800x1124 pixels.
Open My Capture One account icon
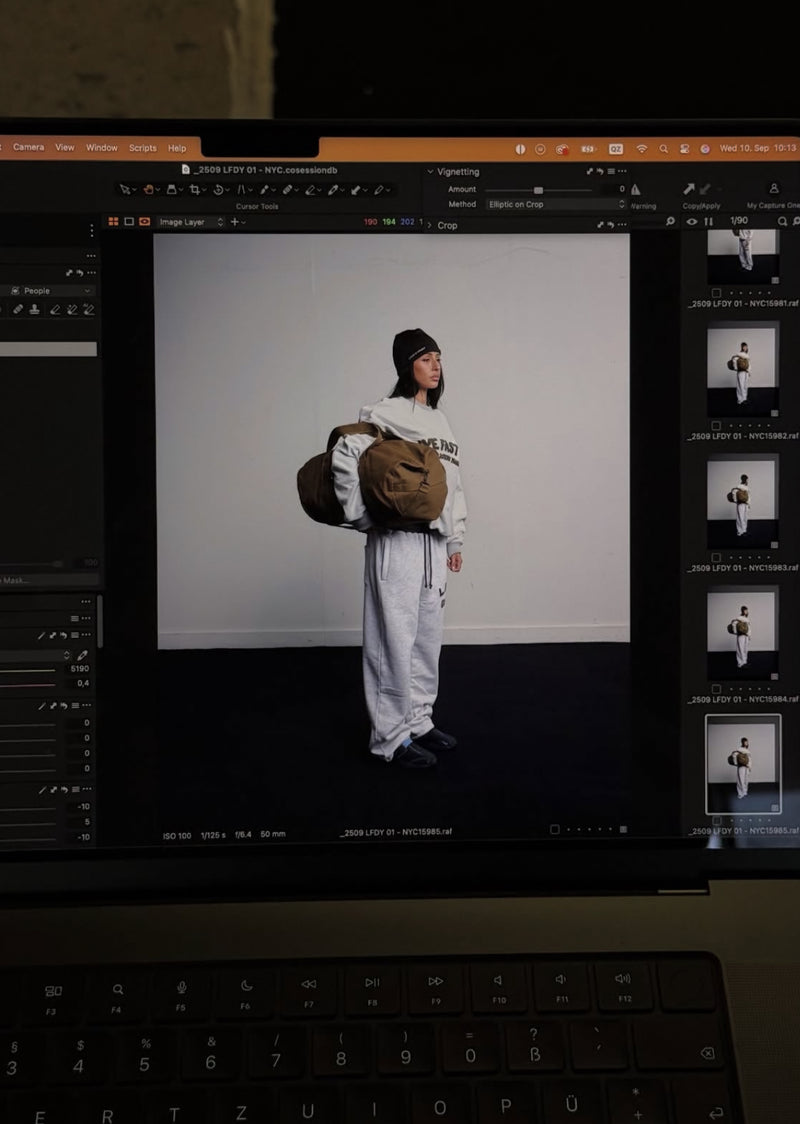[x=773, y=189]
